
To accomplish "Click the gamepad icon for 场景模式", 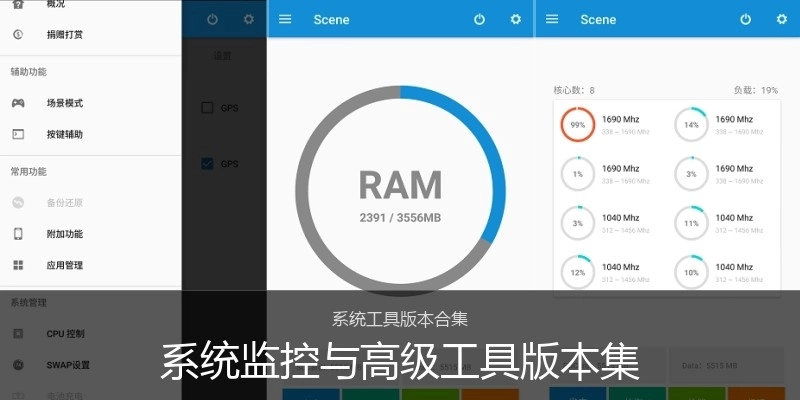I will tap(18, 103).
